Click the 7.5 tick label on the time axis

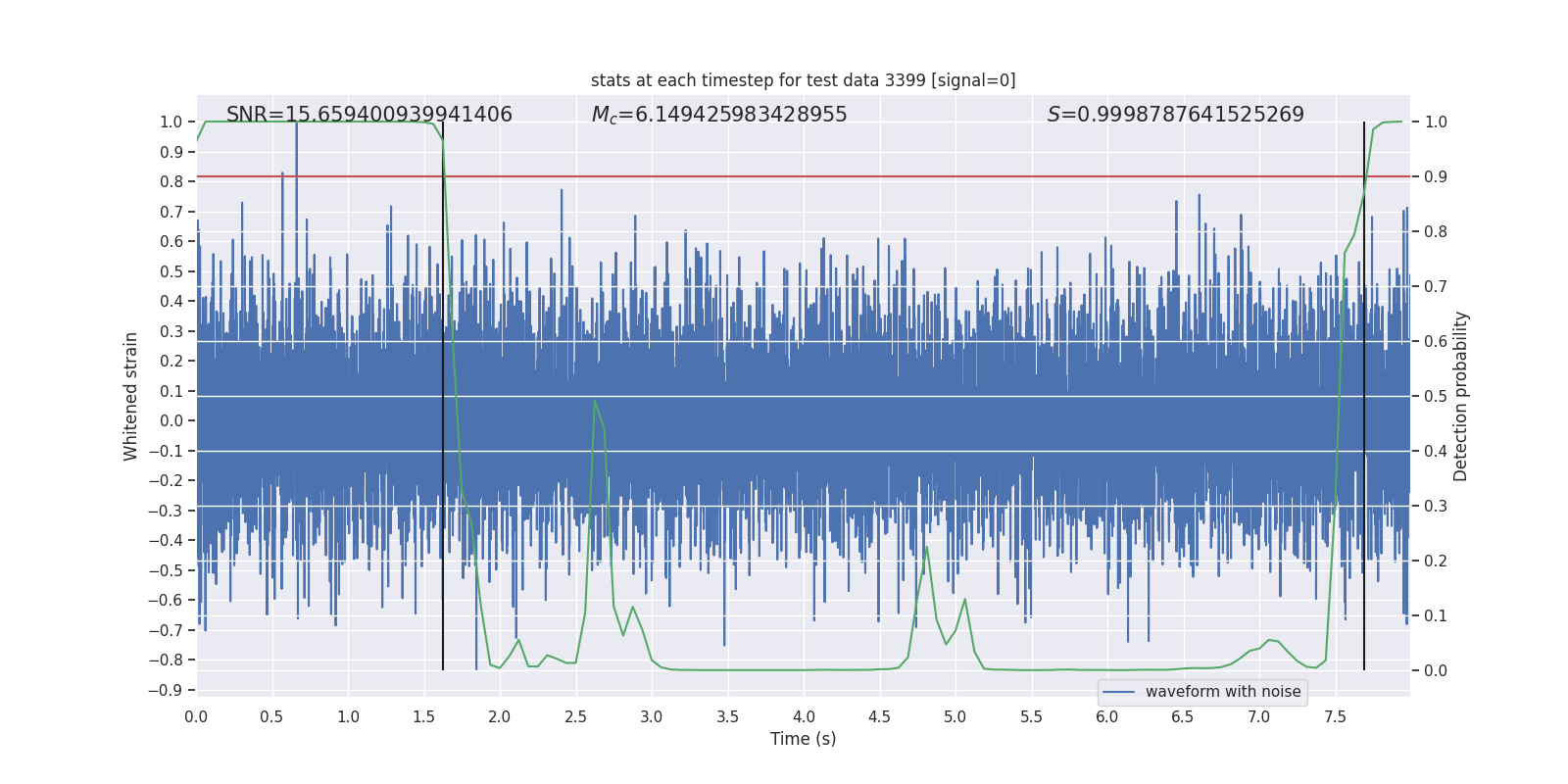coord(1335,716)
